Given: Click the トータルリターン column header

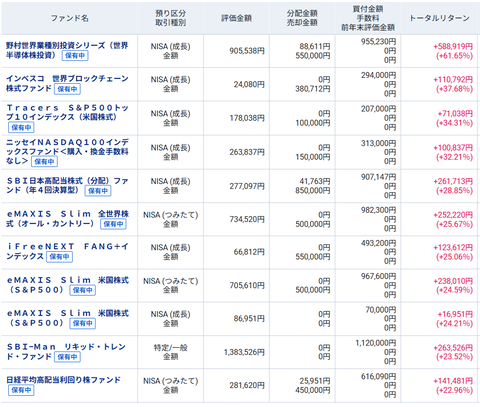Looking at the screenshot, I should click(439, 18).
